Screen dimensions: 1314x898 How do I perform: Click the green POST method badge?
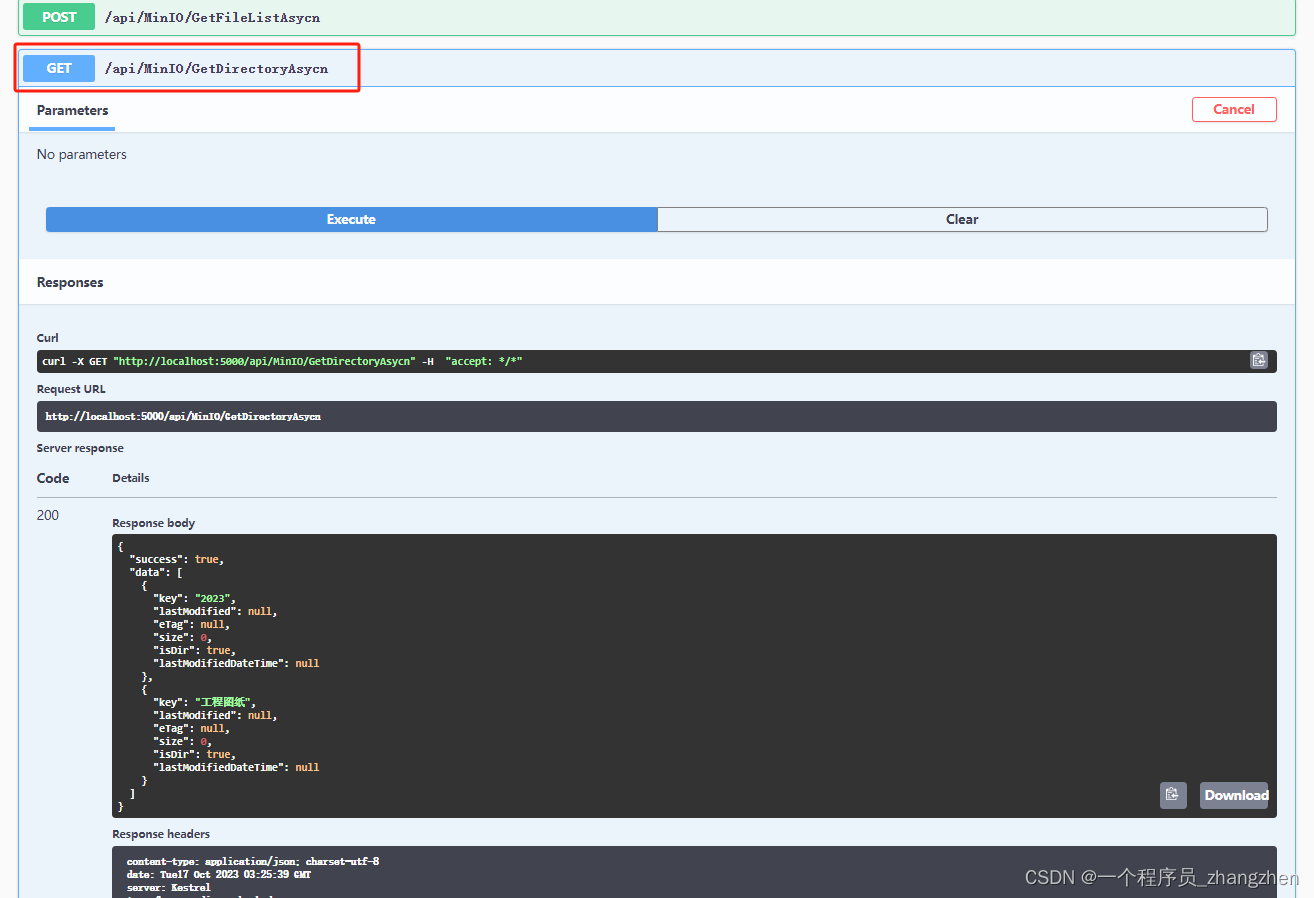click(59, 17)
